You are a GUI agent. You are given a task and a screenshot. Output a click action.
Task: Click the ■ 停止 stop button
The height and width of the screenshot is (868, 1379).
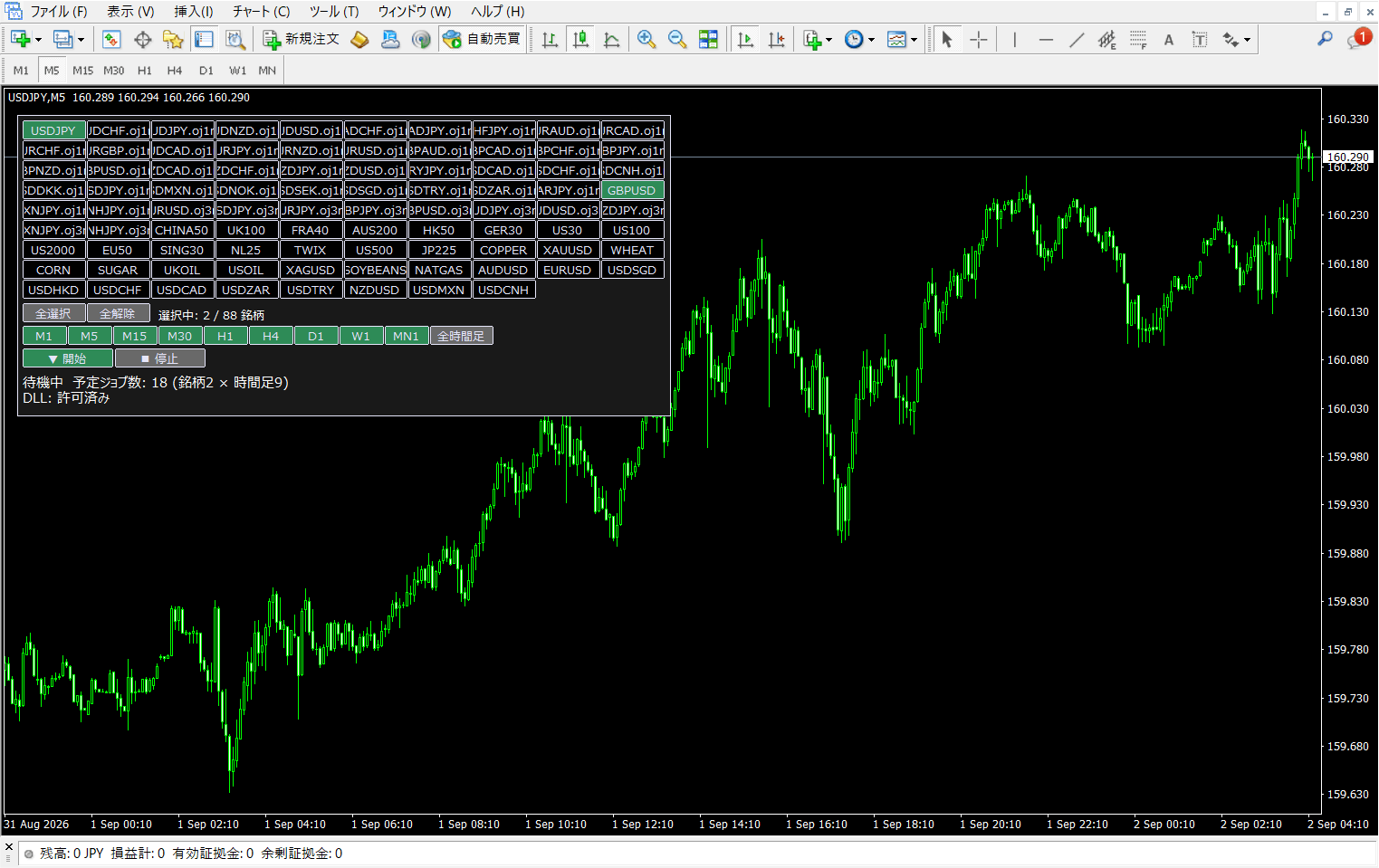(x=160, y=358)
